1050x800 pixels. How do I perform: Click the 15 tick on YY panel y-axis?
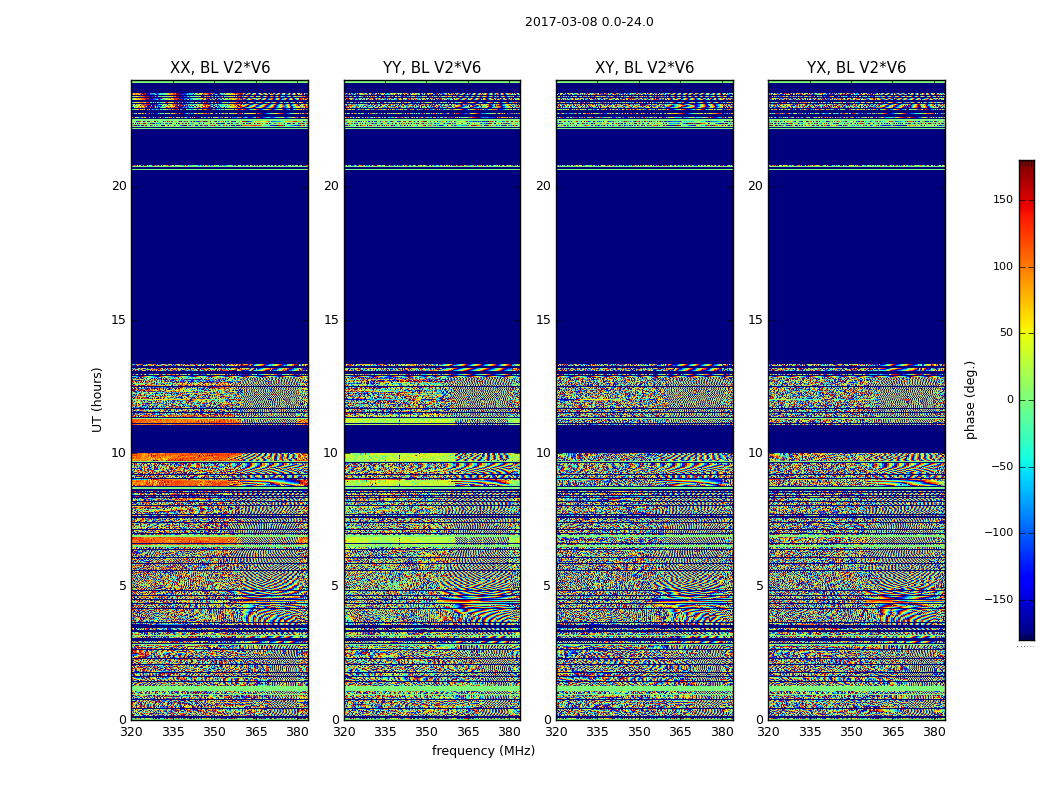[331, 320]
